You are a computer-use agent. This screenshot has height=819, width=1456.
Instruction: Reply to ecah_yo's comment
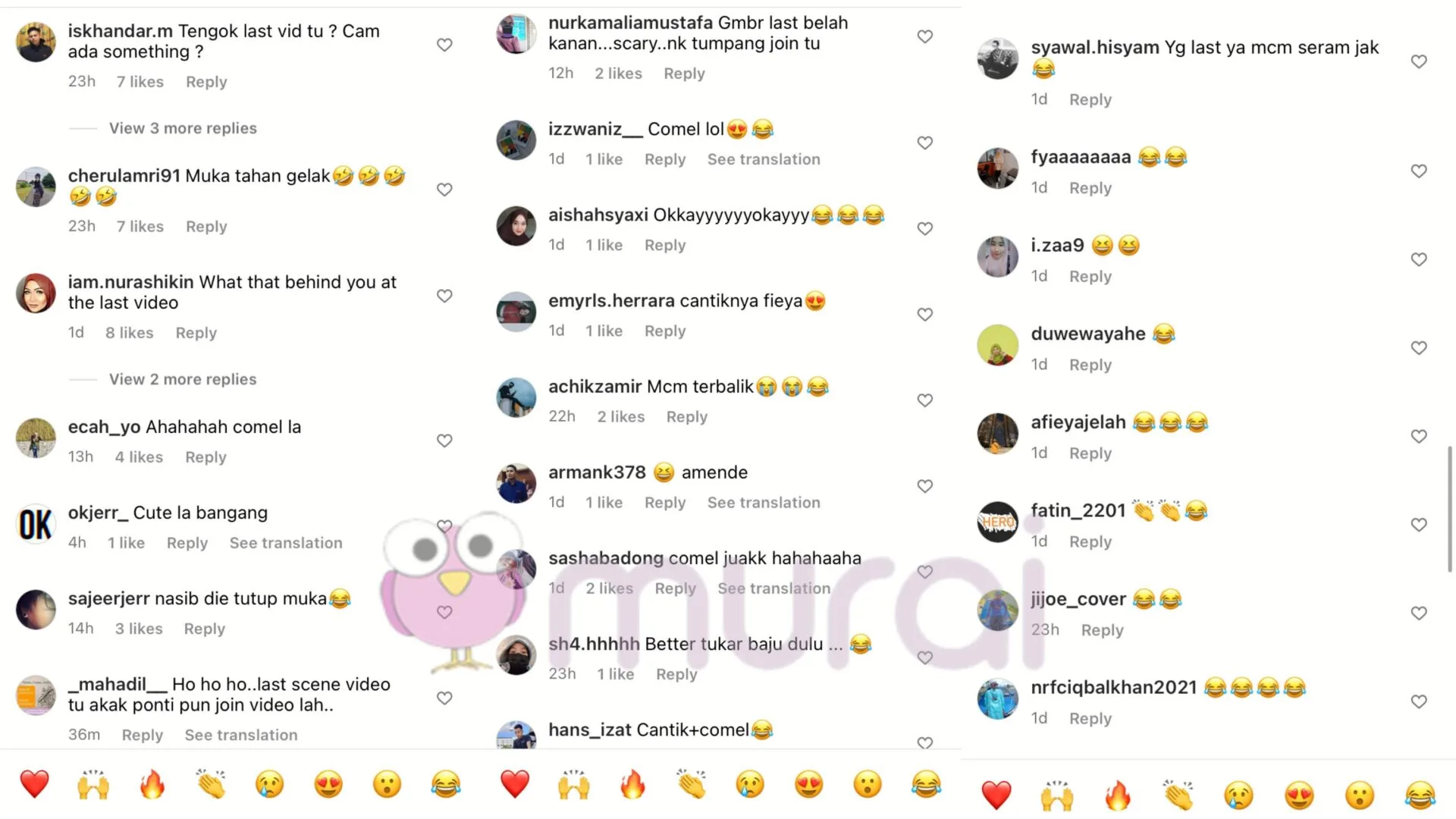point(206,457)
